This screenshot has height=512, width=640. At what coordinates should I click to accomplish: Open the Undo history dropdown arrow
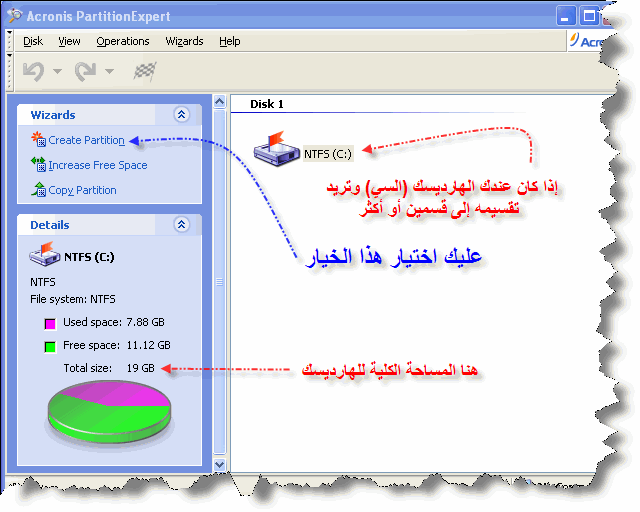(x=58, y=71)
